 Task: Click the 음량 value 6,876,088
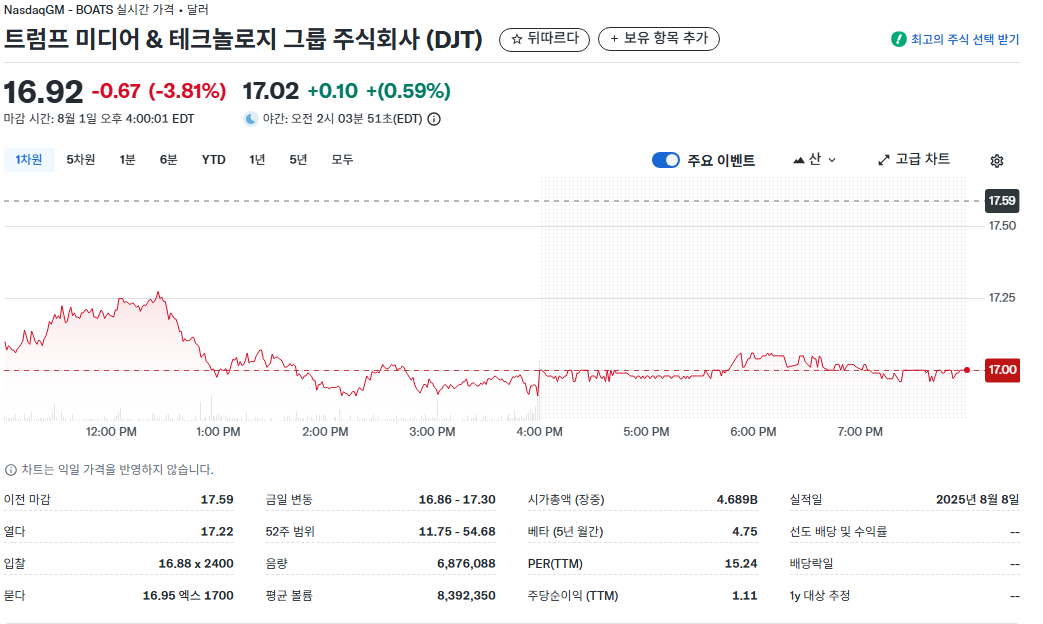point(466,563)
